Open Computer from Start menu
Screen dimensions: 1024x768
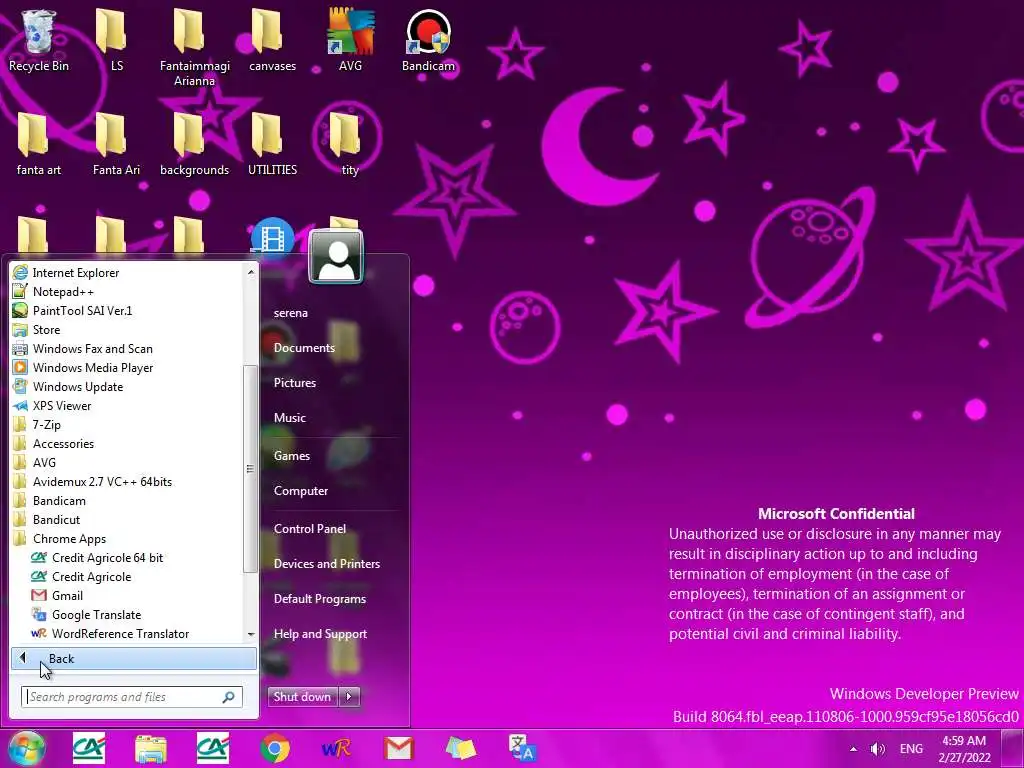click(300, 490)
